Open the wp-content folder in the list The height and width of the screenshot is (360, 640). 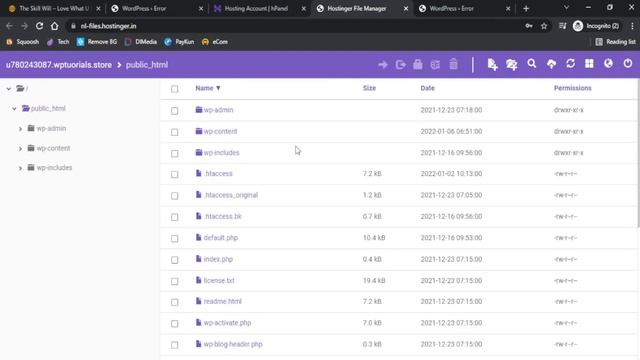220,131
